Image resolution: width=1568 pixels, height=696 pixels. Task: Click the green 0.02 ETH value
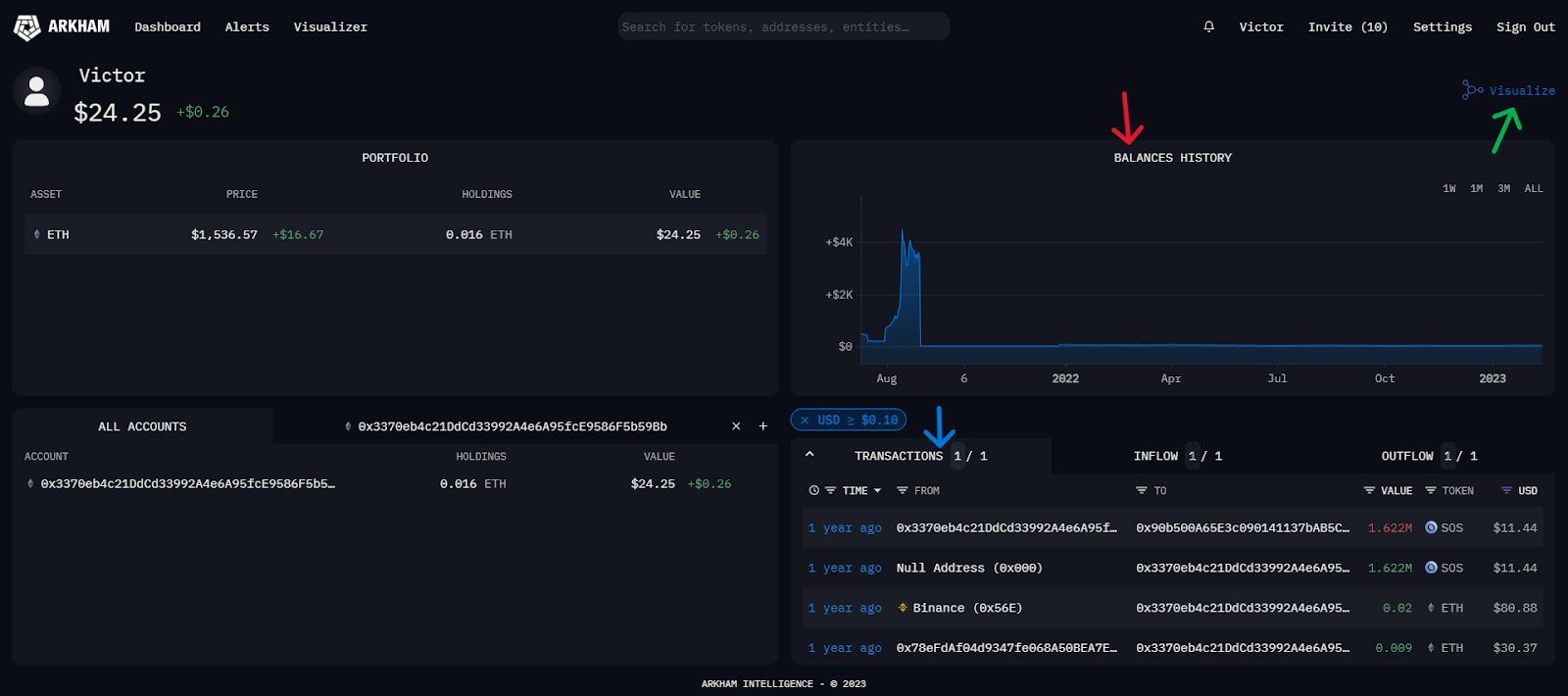[x=1397, y=608]
